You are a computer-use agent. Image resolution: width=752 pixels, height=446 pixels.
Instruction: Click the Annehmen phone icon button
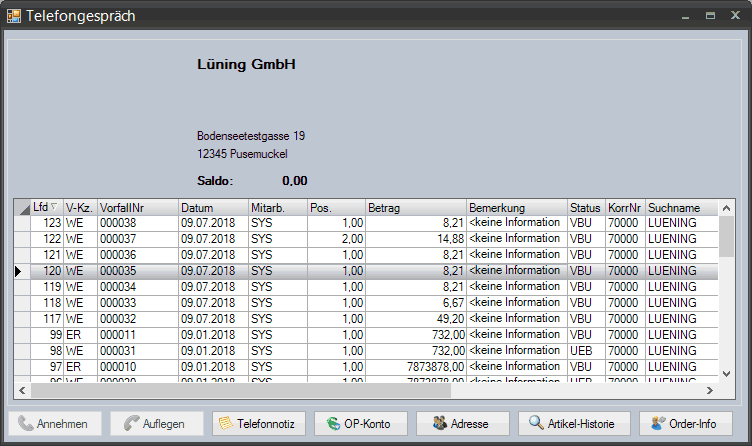(25, 424)
